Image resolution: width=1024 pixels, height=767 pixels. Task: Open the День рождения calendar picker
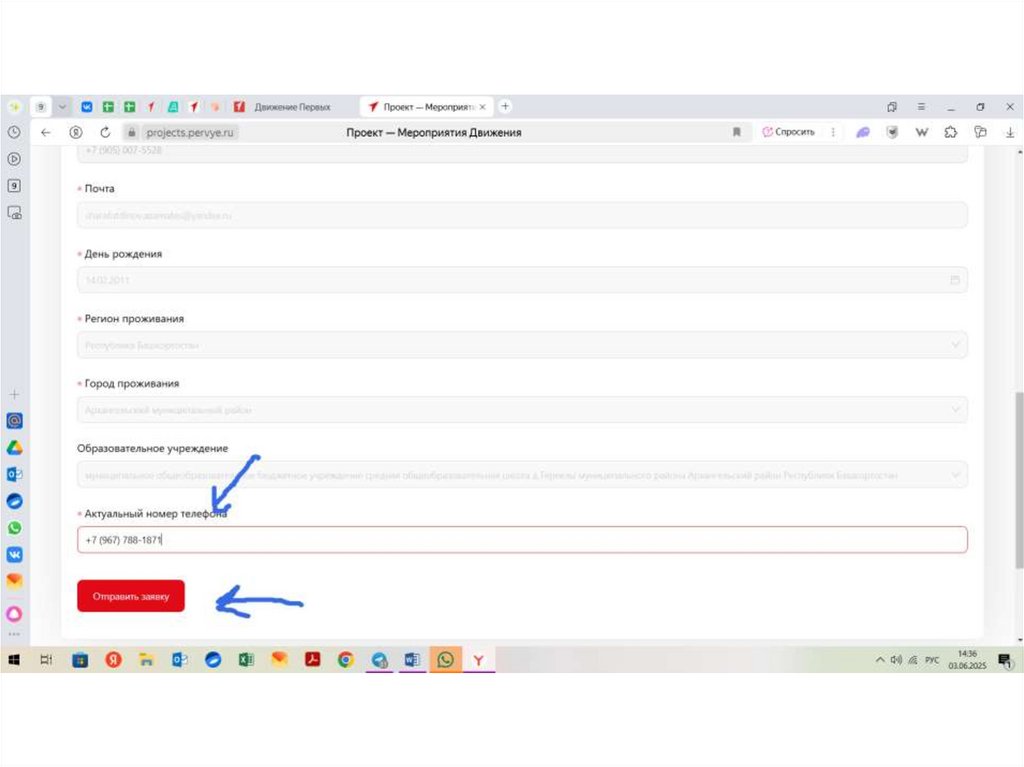coord(955,280)
